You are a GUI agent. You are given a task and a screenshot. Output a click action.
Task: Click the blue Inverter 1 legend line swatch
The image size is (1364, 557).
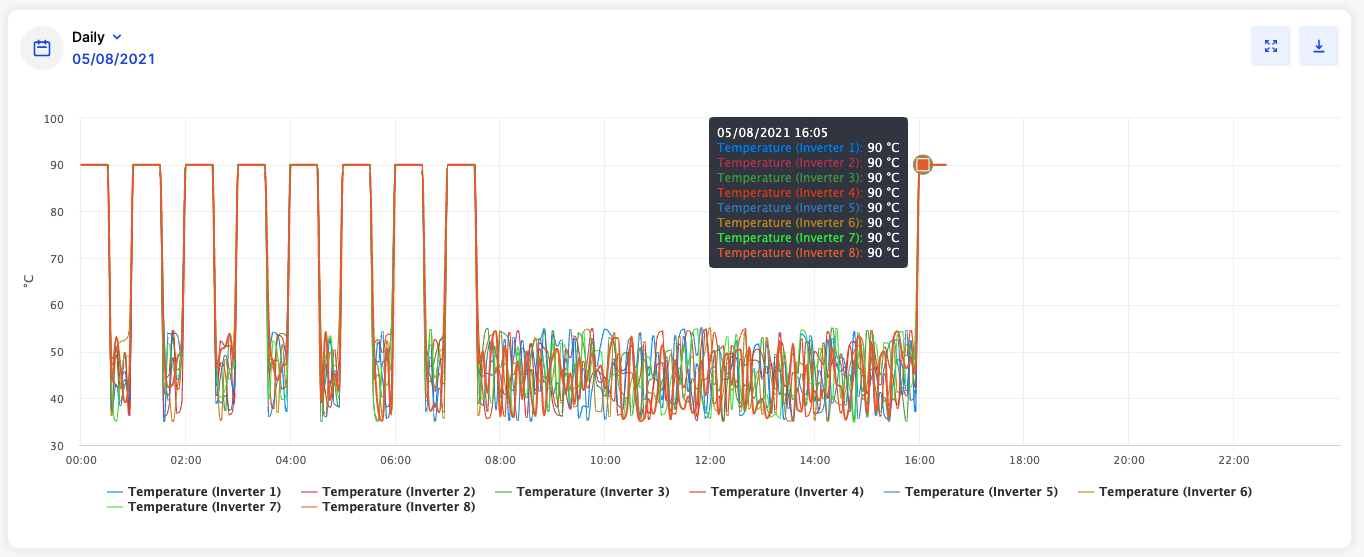(x=115, y=492)
